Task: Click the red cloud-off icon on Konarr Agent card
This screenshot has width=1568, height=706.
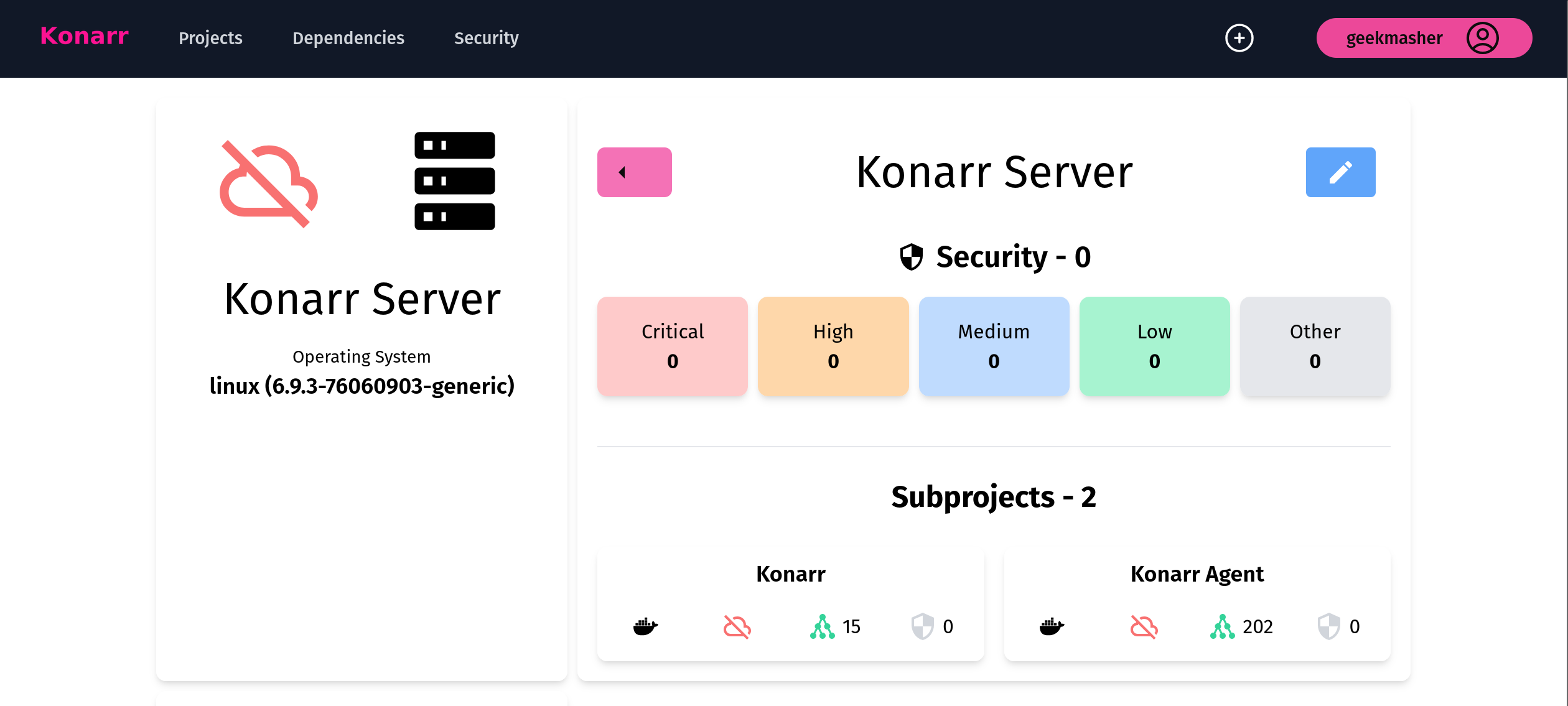Action: tap(1144, 627)
